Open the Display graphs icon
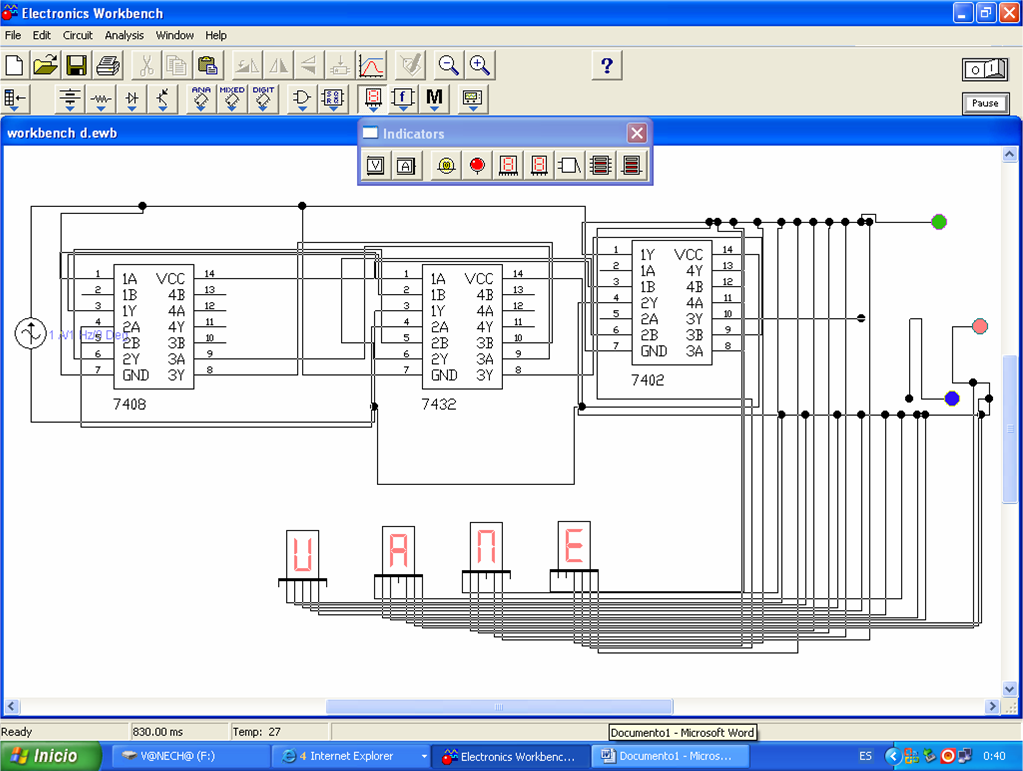This screenshot has width=1023, height=771. (x=371, y=66)
